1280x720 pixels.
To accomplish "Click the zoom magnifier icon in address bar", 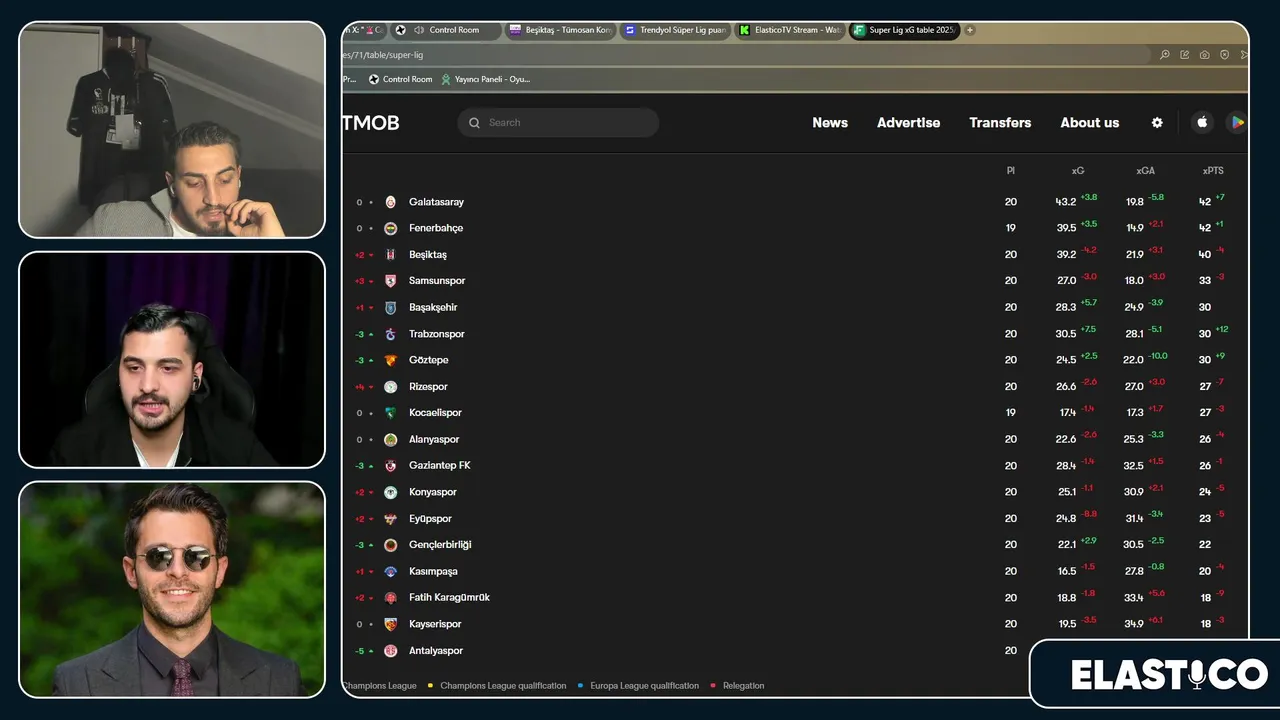I will [x=1165, y=55].
